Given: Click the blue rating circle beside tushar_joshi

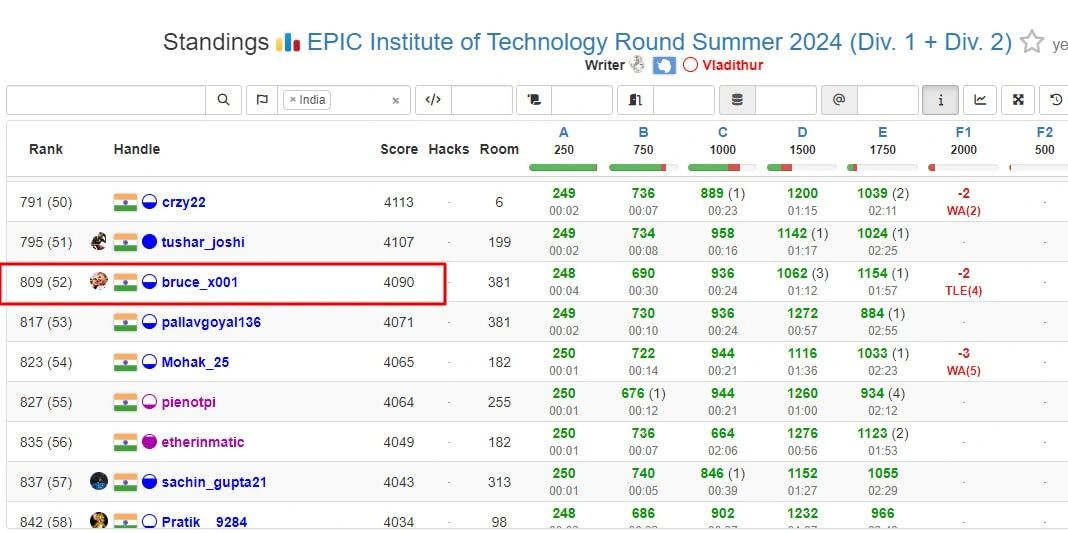Looking at the screenshot, I should click(x=150, y=242).
